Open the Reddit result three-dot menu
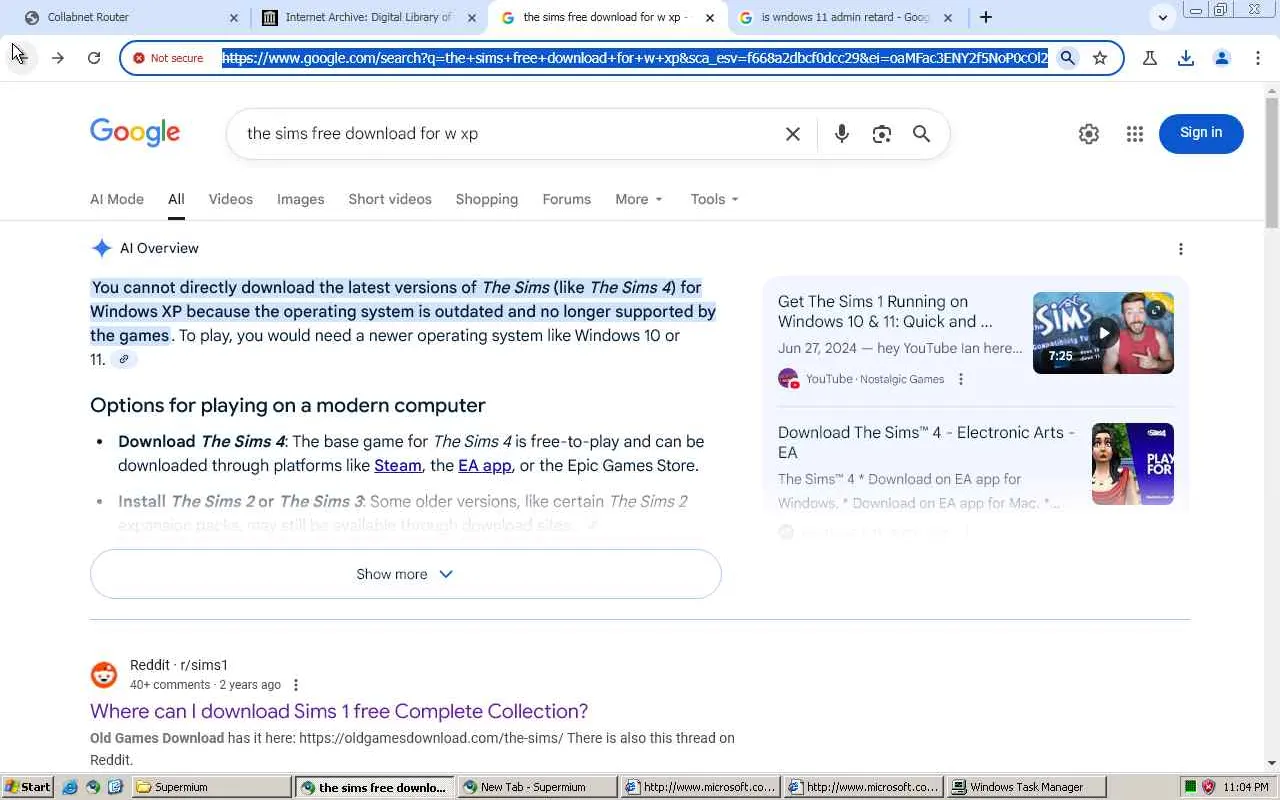This screenshot has width=1280, height=800. (295, 685)
